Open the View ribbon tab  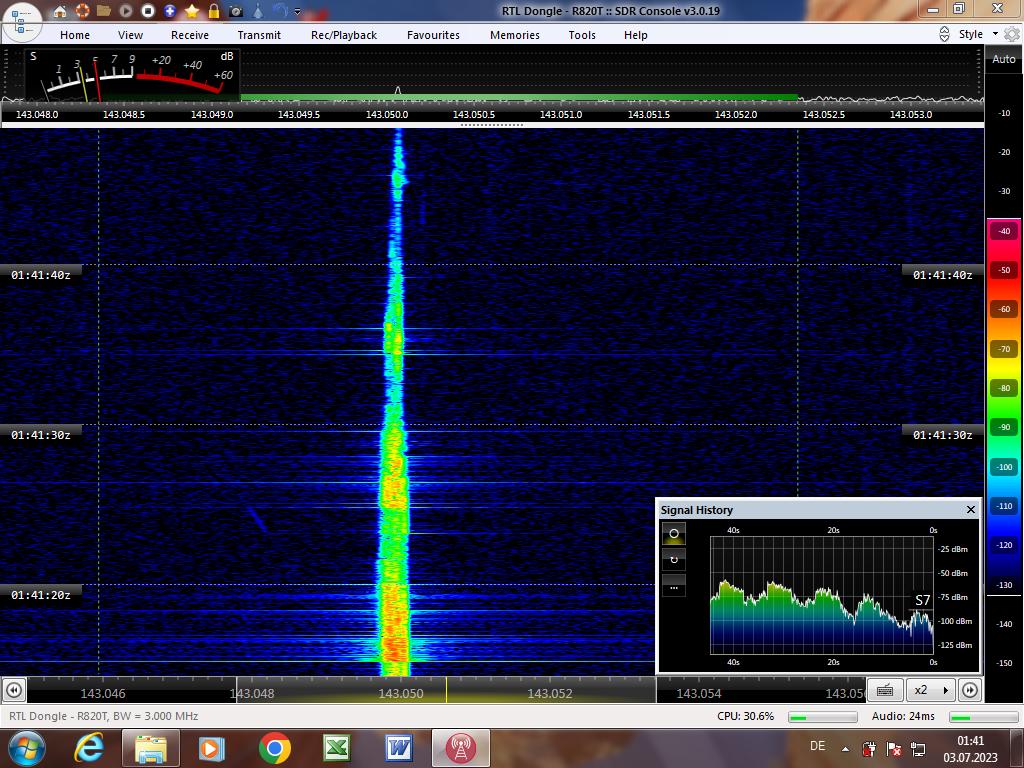[x=131, y=35]
